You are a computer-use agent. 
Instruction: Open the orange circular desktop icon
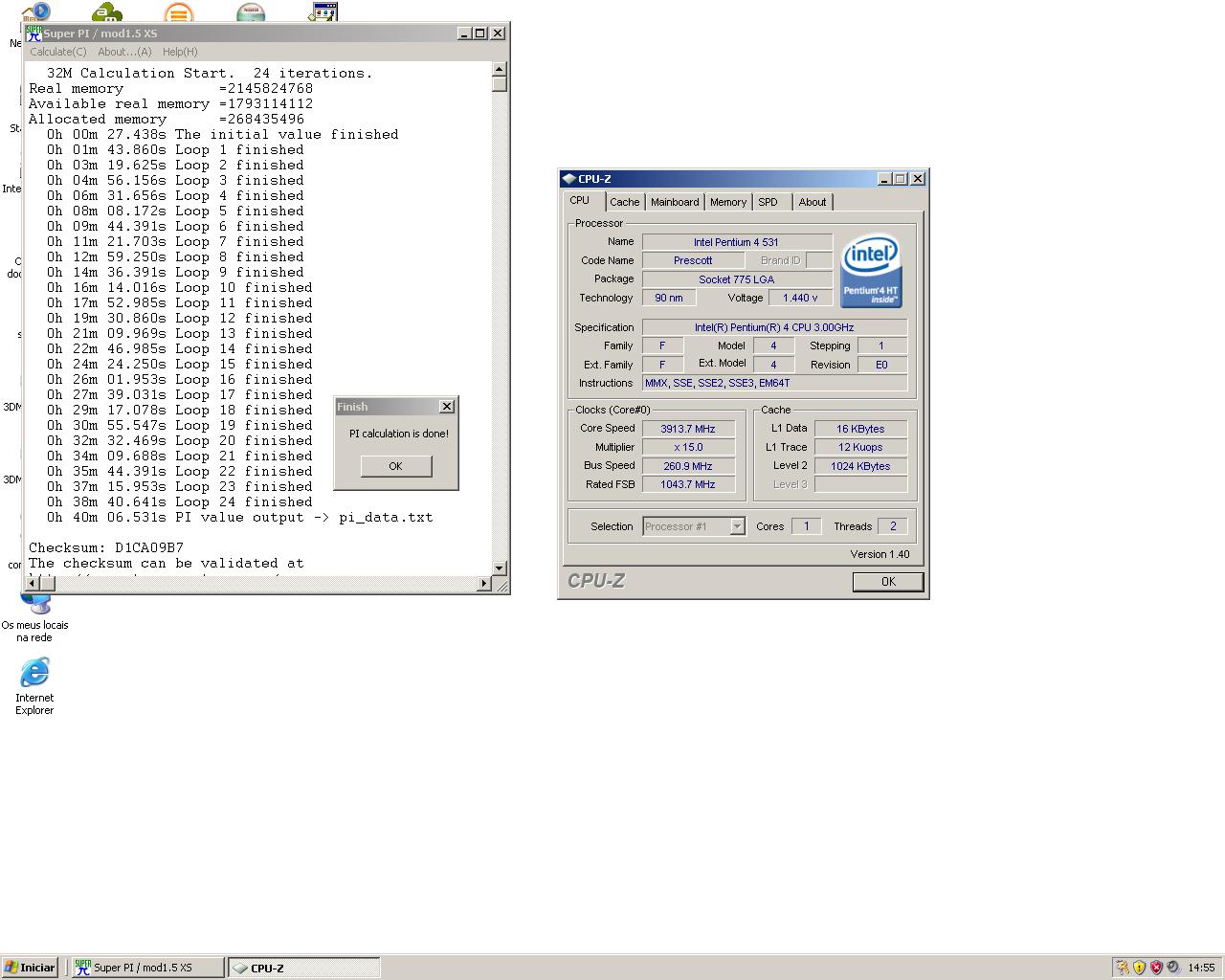tap(178, 12)
